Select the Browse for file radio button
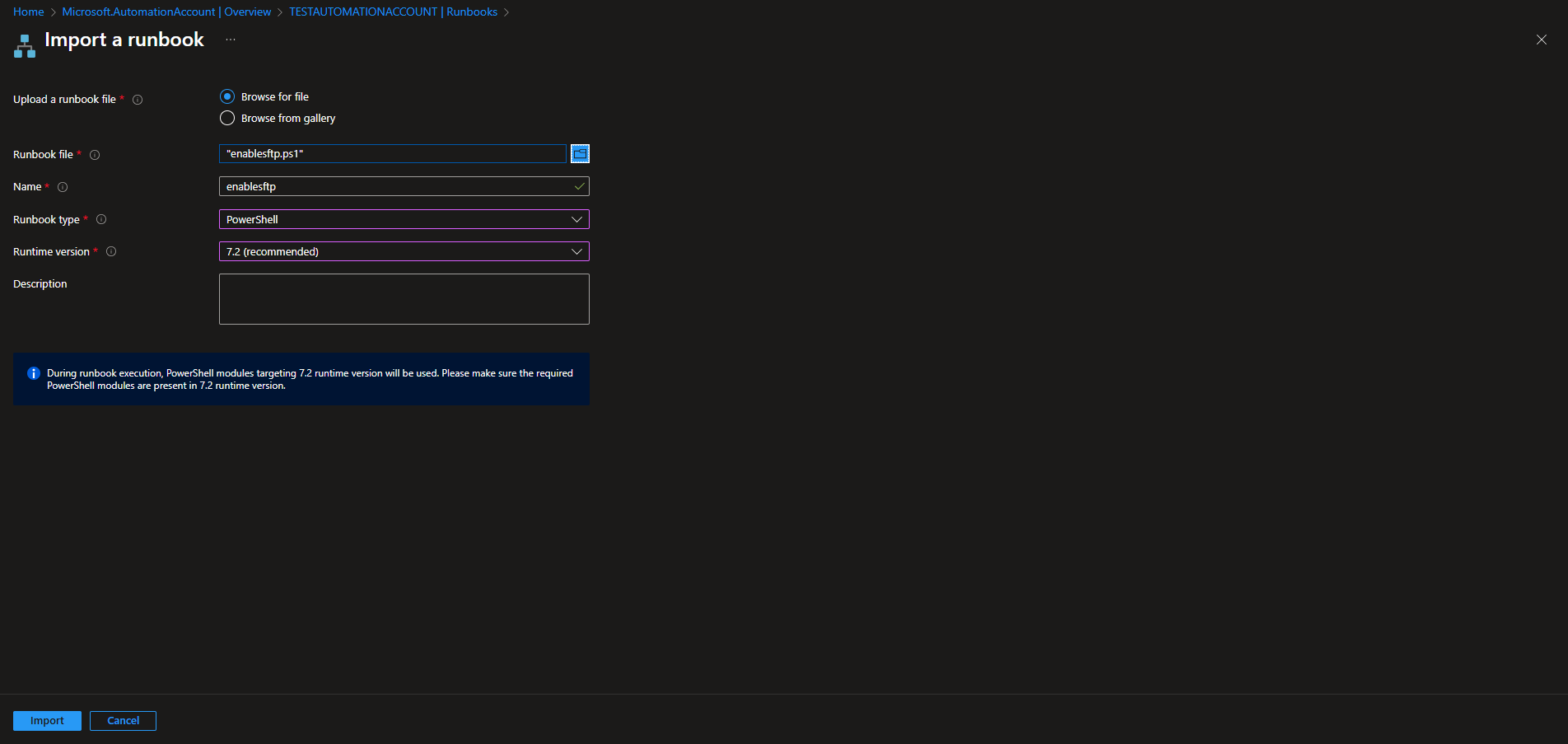Viewport: 1568px width, 744px height. click(x=227, y=96)
